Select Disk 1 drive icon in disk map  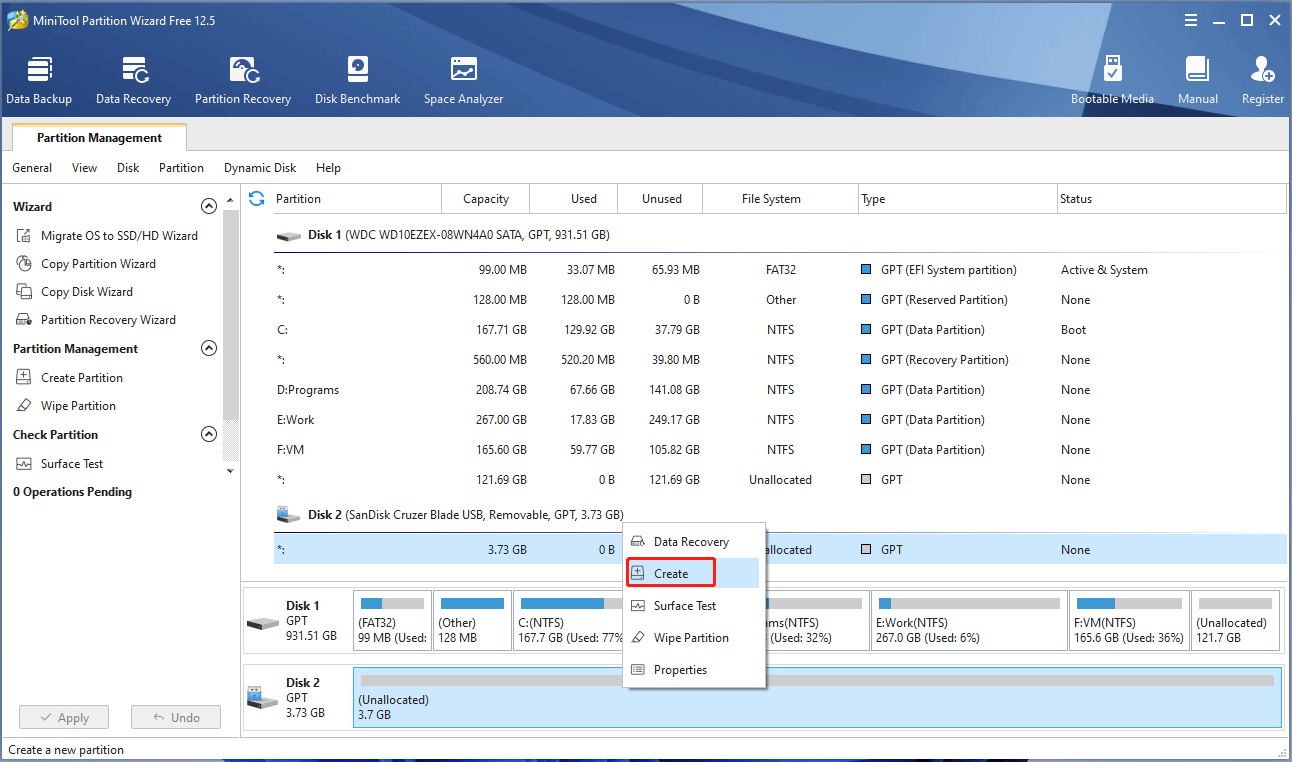click(263, 621)
